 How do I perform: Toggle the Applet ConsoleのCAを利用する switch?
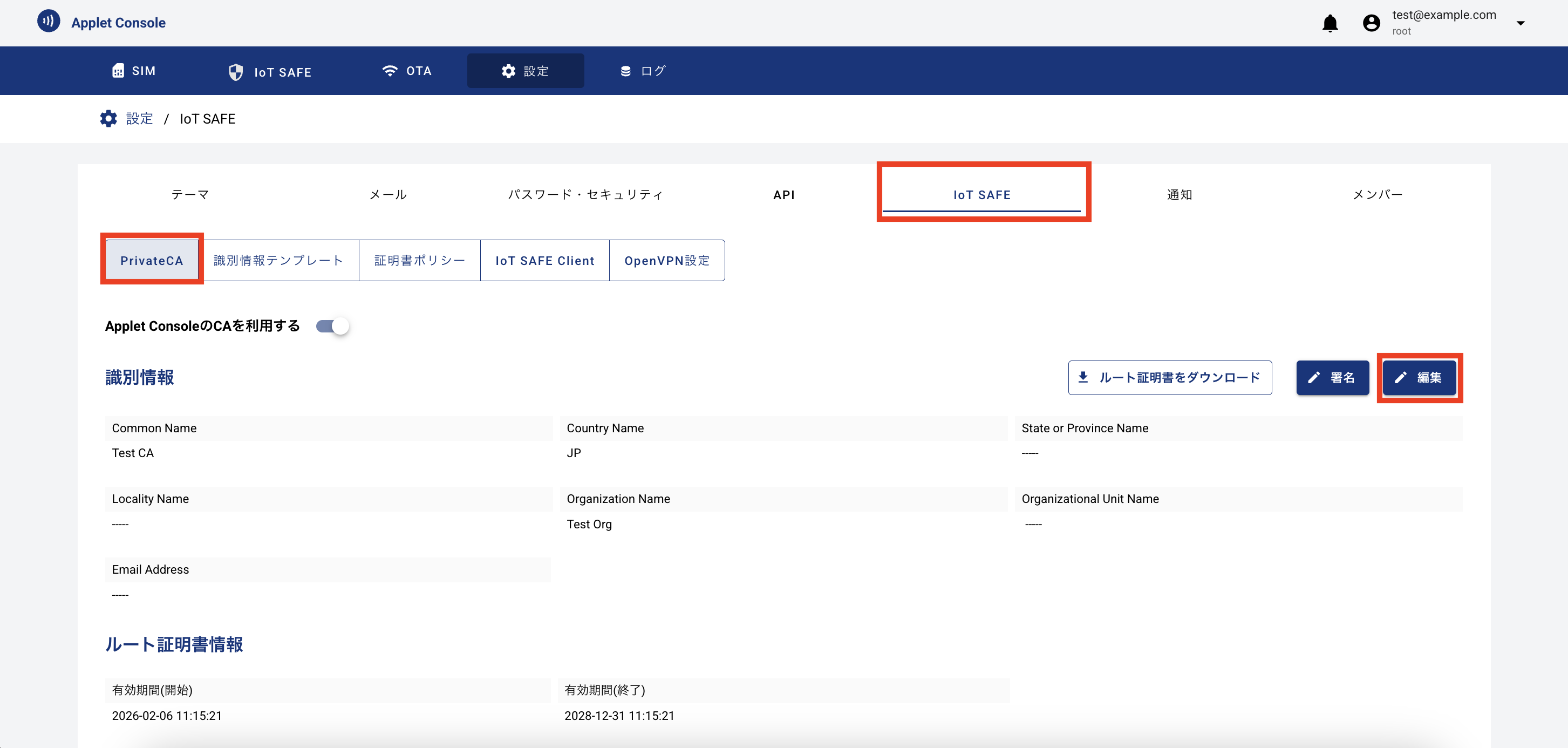[332, 326]
